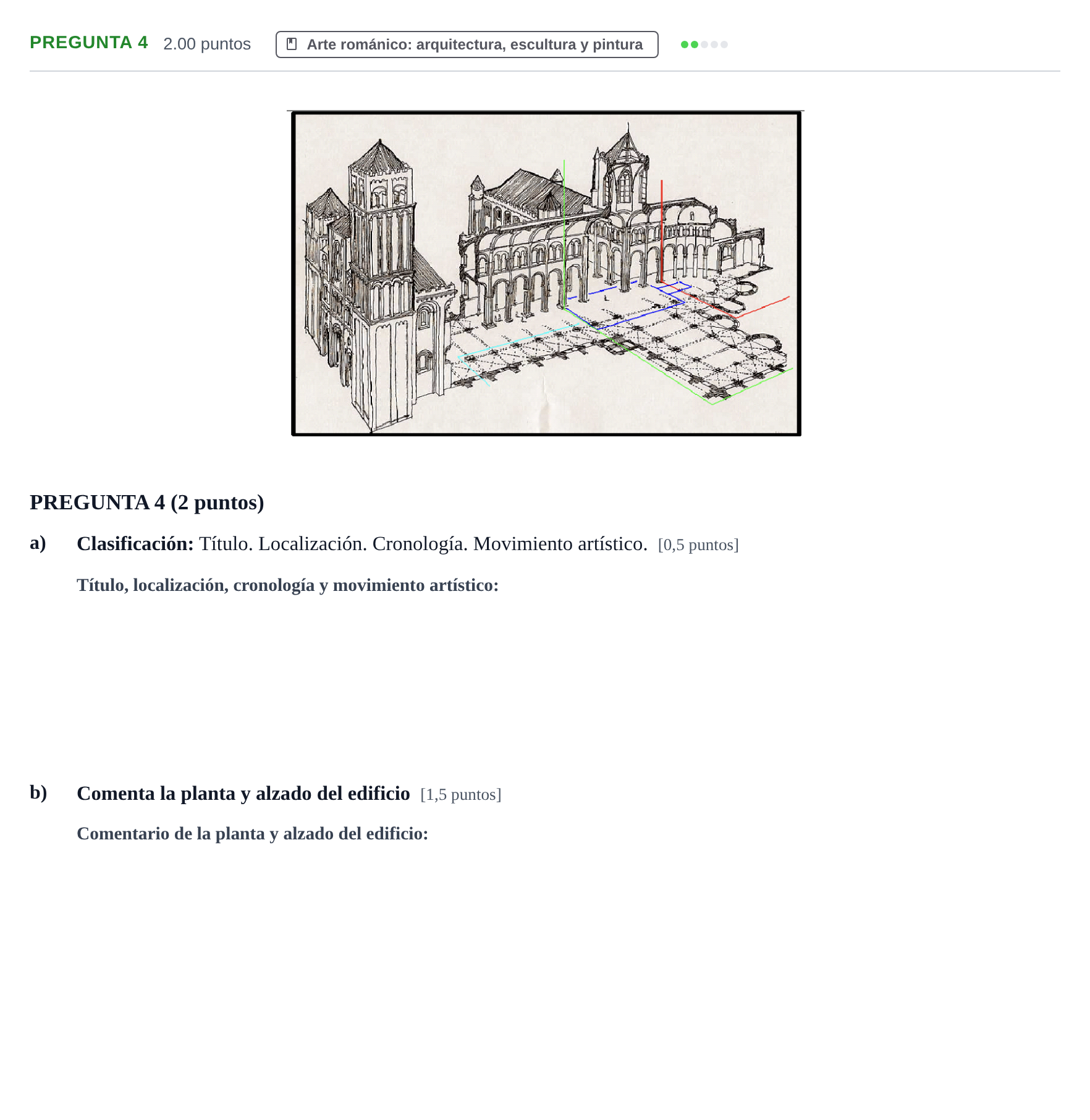Click the difficulty dots indicator
Viewport: 1090px width, 1120px height.
point(704,45)
